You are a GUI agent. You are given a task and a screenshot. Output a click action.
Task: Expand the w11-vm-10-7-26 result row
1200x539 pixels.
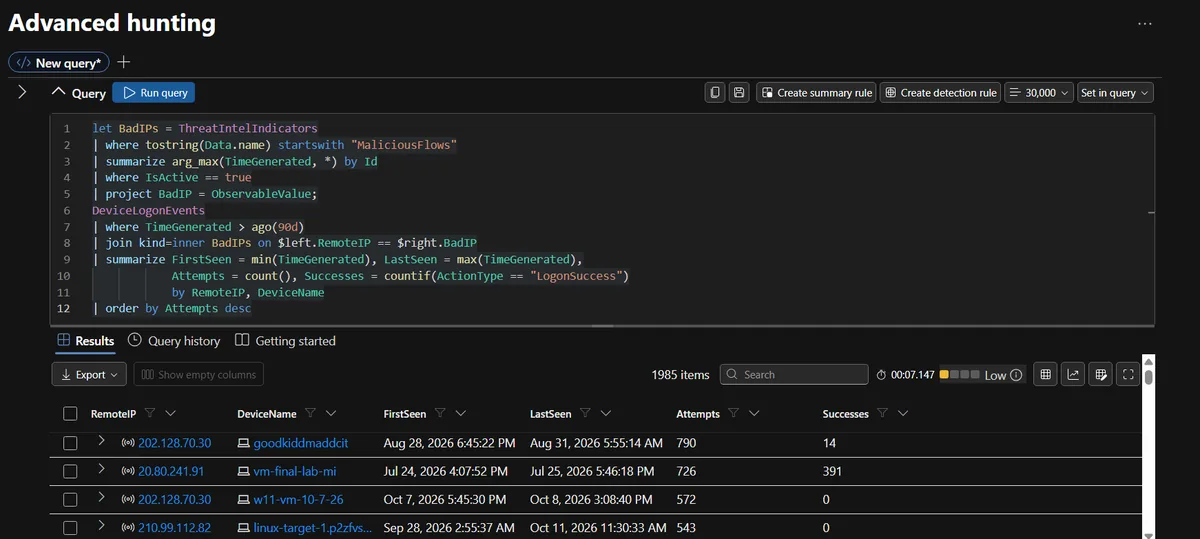point(101,497)
